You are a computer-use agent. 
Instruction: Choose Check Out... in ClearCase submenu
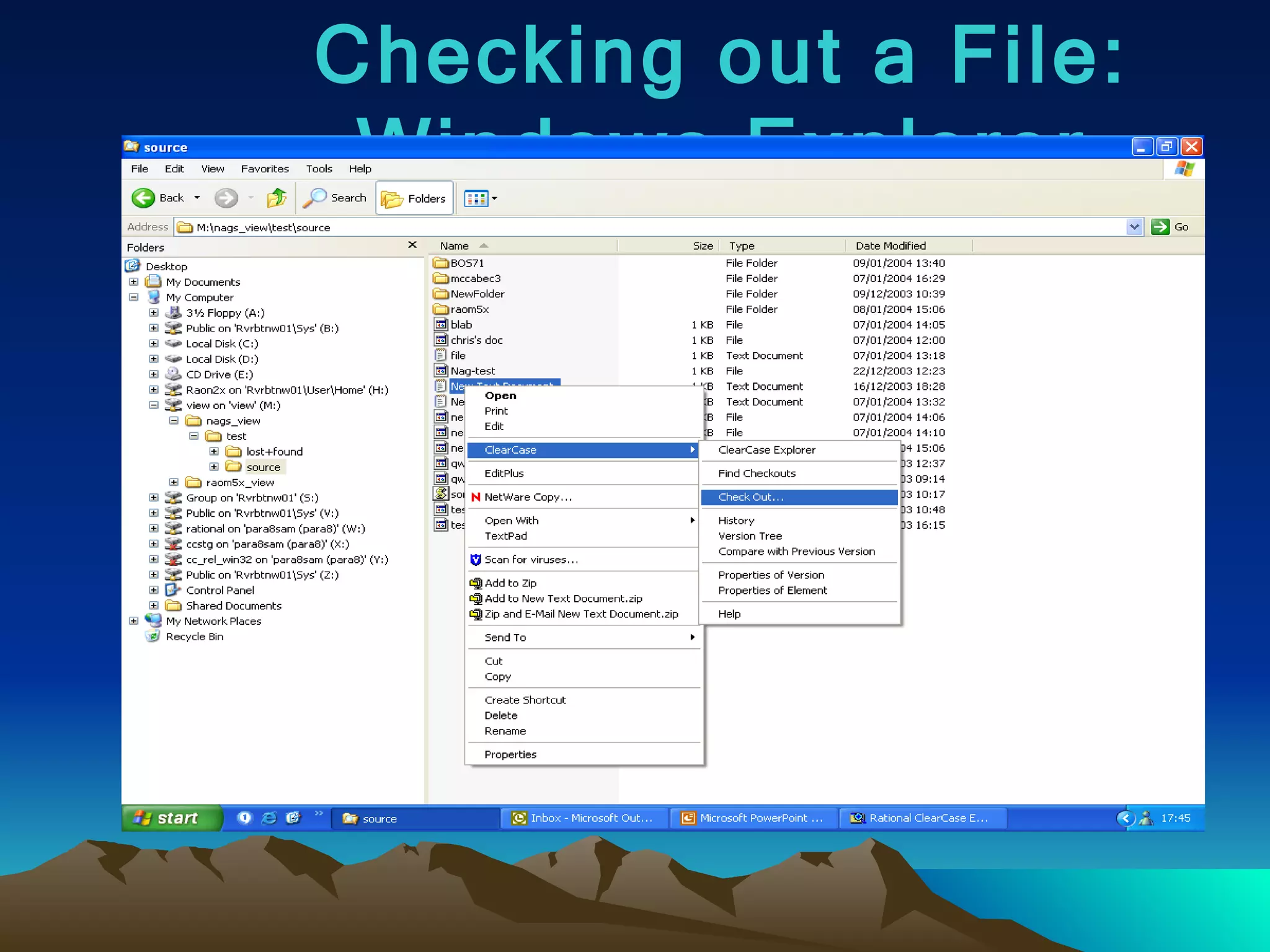(x=799, y=497)
